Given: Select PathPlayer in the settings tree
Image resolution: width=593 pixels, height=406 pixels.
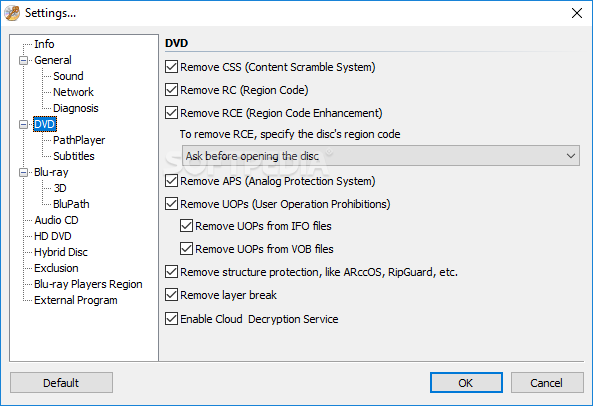Looking at the screenshot, I should pyautogui.click(x=79, y=140).
